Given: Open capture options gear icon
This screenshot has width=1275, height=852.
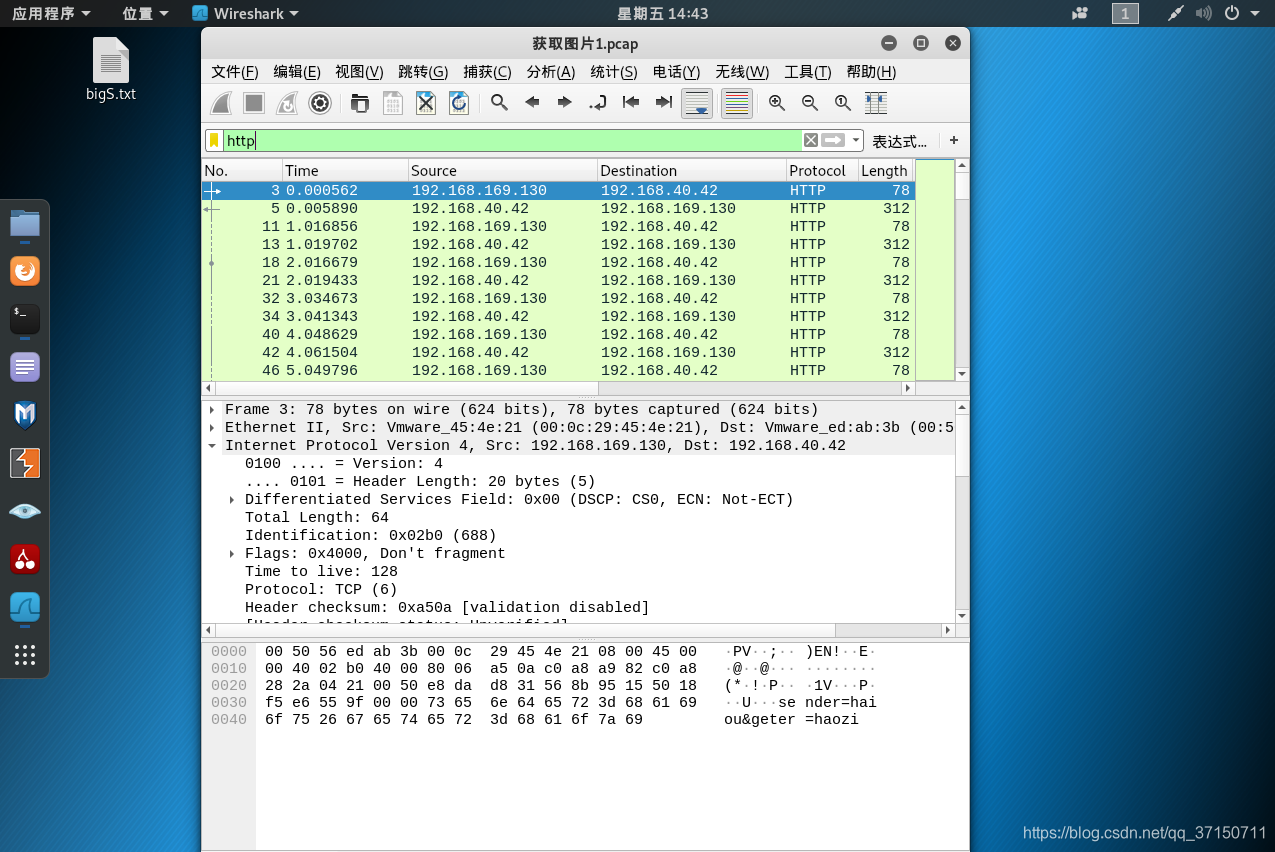Looking at the screenshot, I should point(320,103).
